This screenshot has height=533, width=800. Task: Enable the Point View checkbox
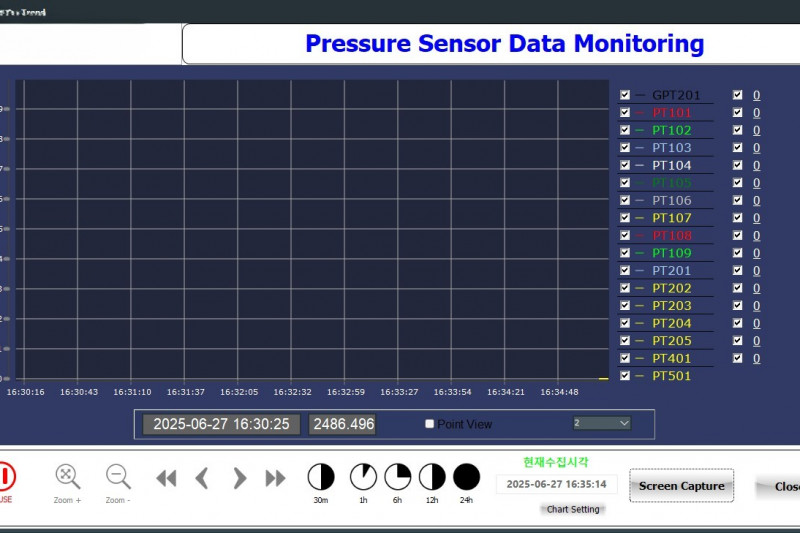pos(430,424)
